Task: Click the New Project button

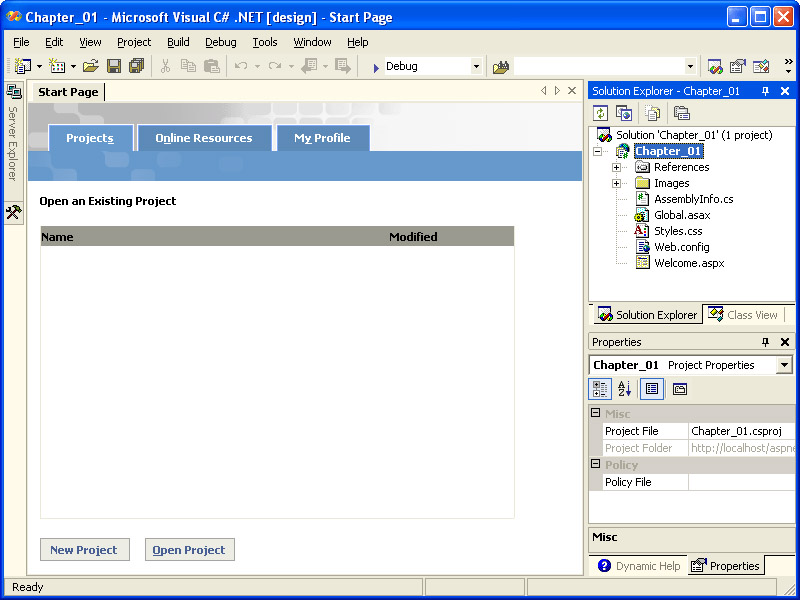Action: [x=84, y=550]
